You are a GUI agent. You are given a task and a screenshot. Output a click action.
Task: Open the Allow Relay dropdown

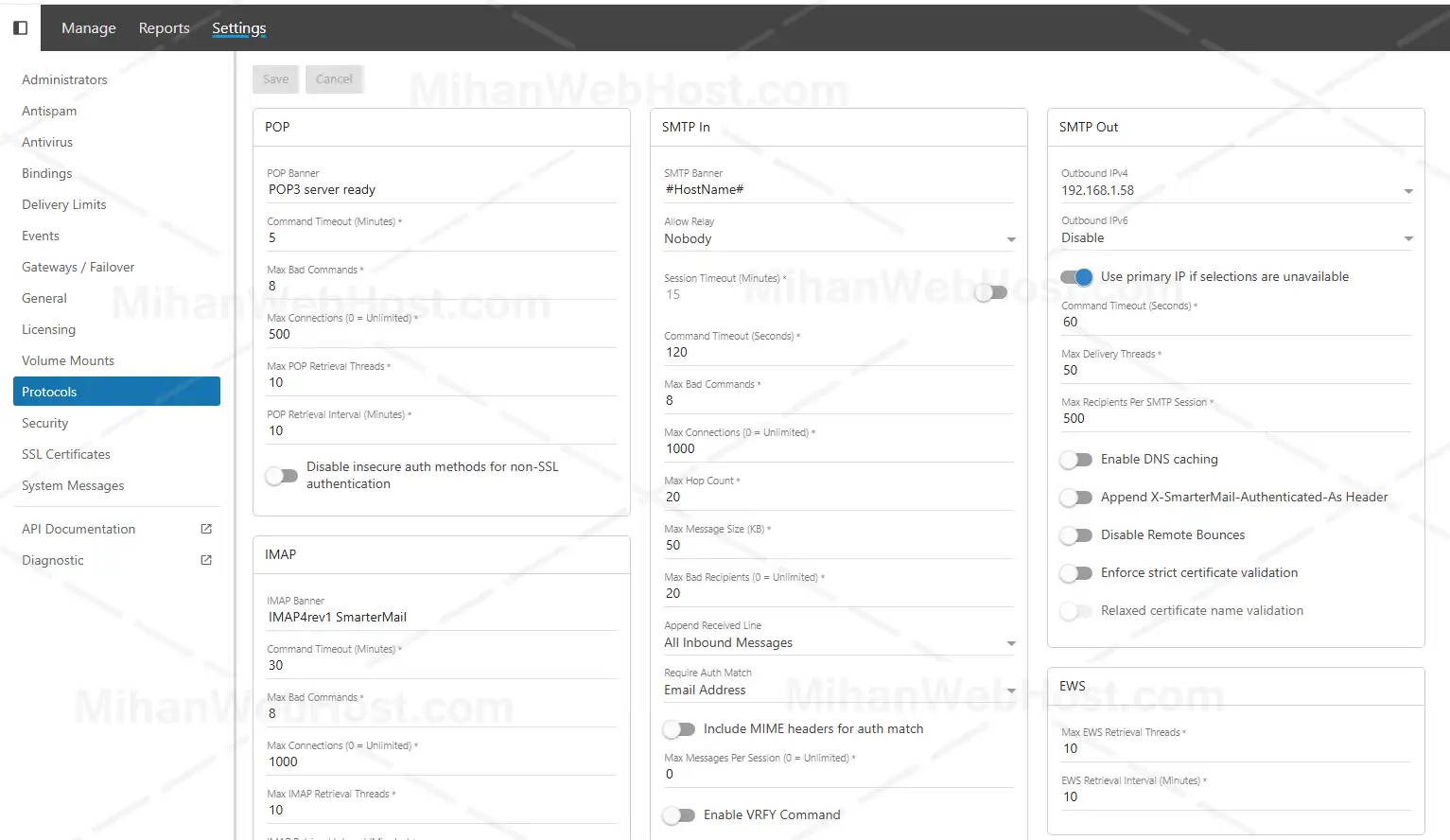click(838, 239)
